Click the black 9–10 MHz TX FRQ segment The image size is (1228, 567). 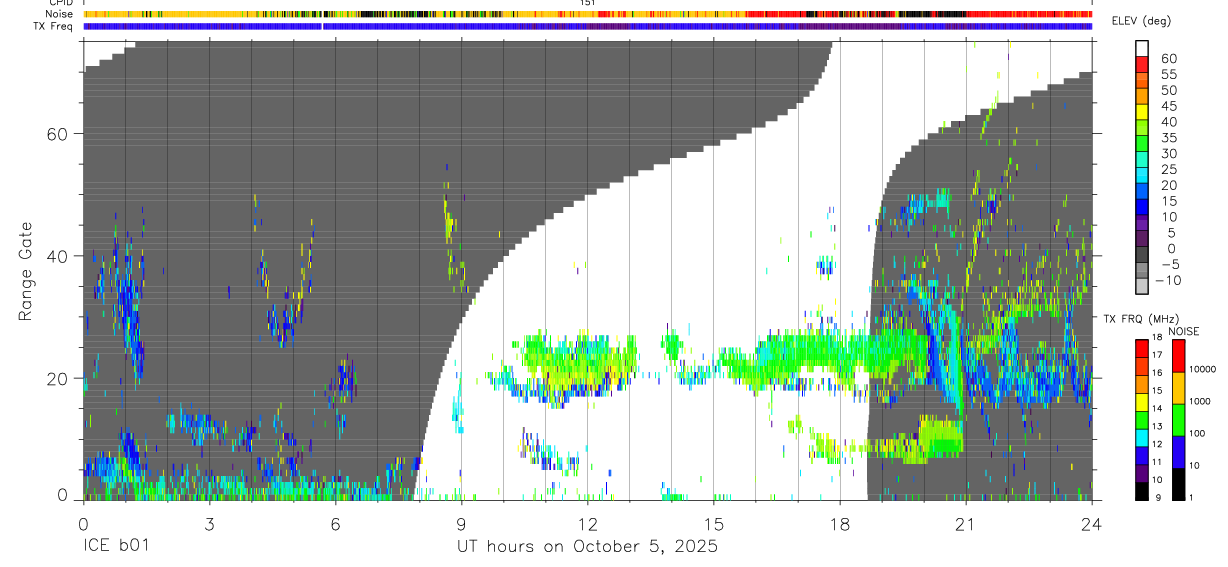pos(1142,489)
